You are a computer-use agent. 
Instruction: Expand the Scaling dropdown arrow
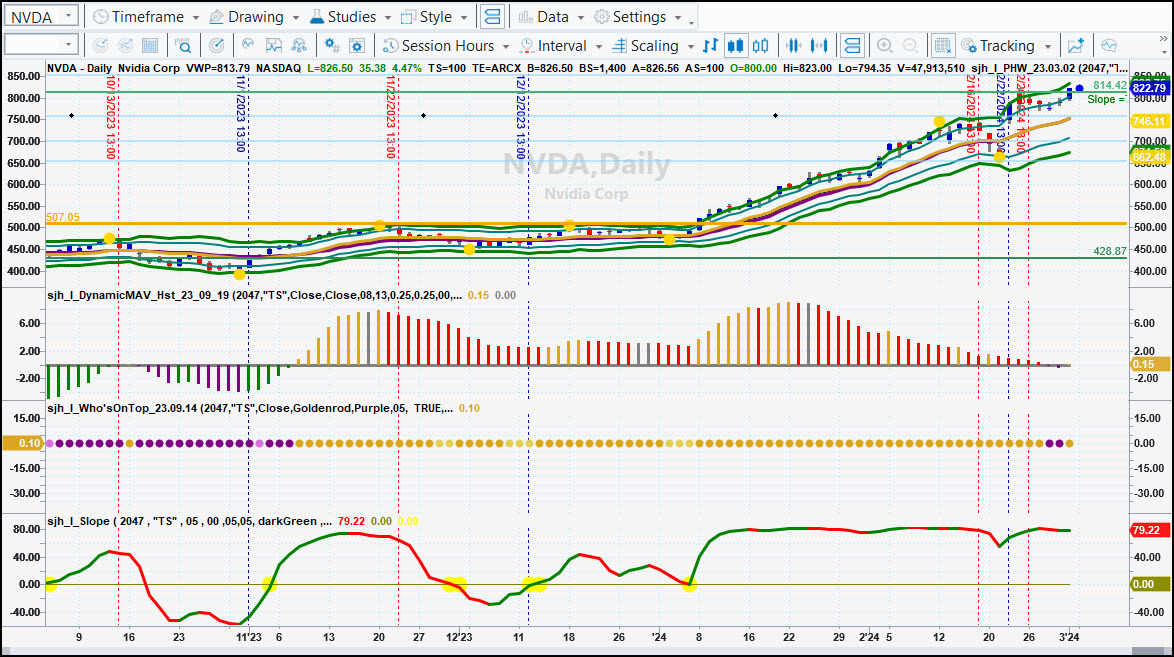(x=690, y=46)
